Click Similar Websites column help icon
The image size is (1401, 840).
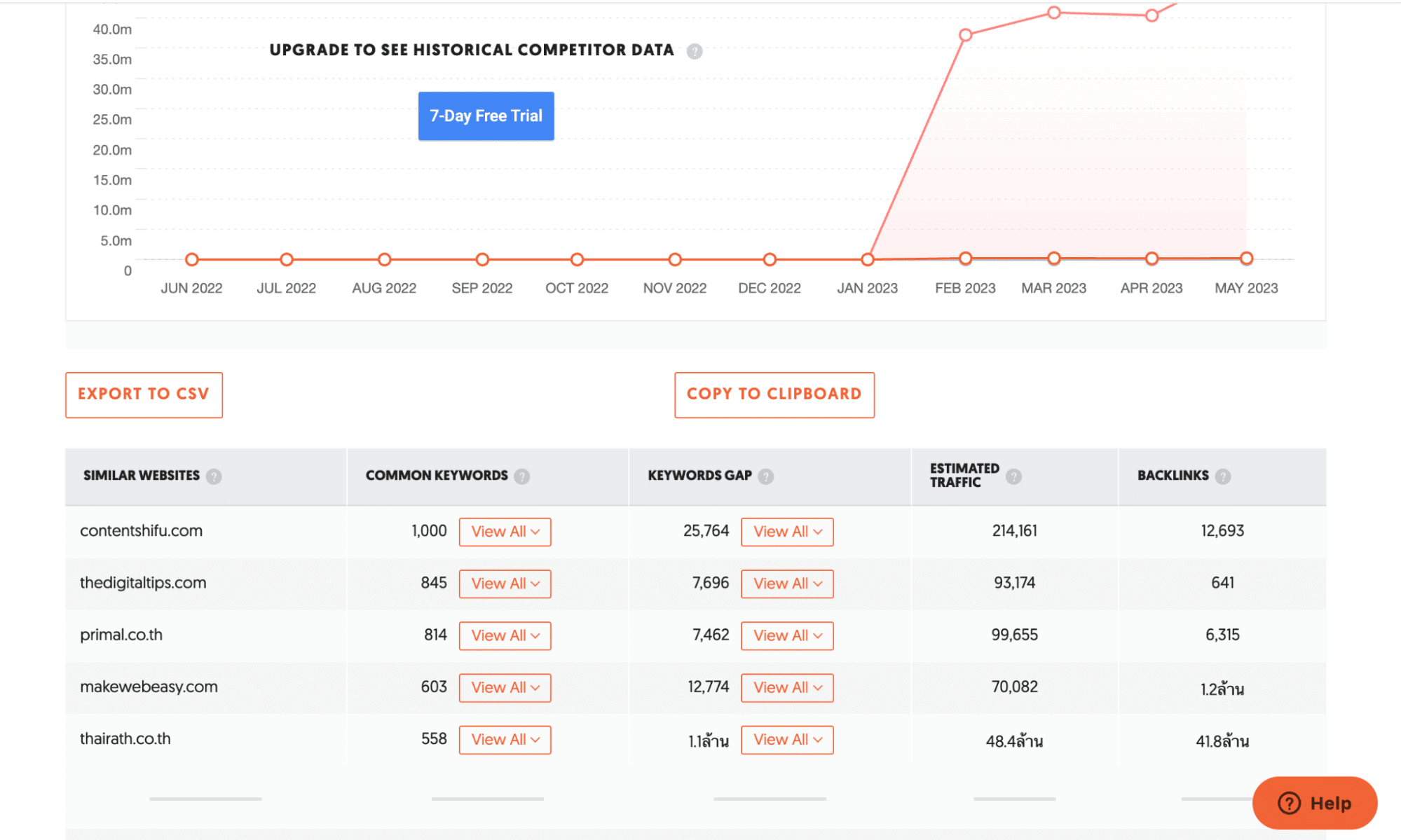tap(214, 476)
